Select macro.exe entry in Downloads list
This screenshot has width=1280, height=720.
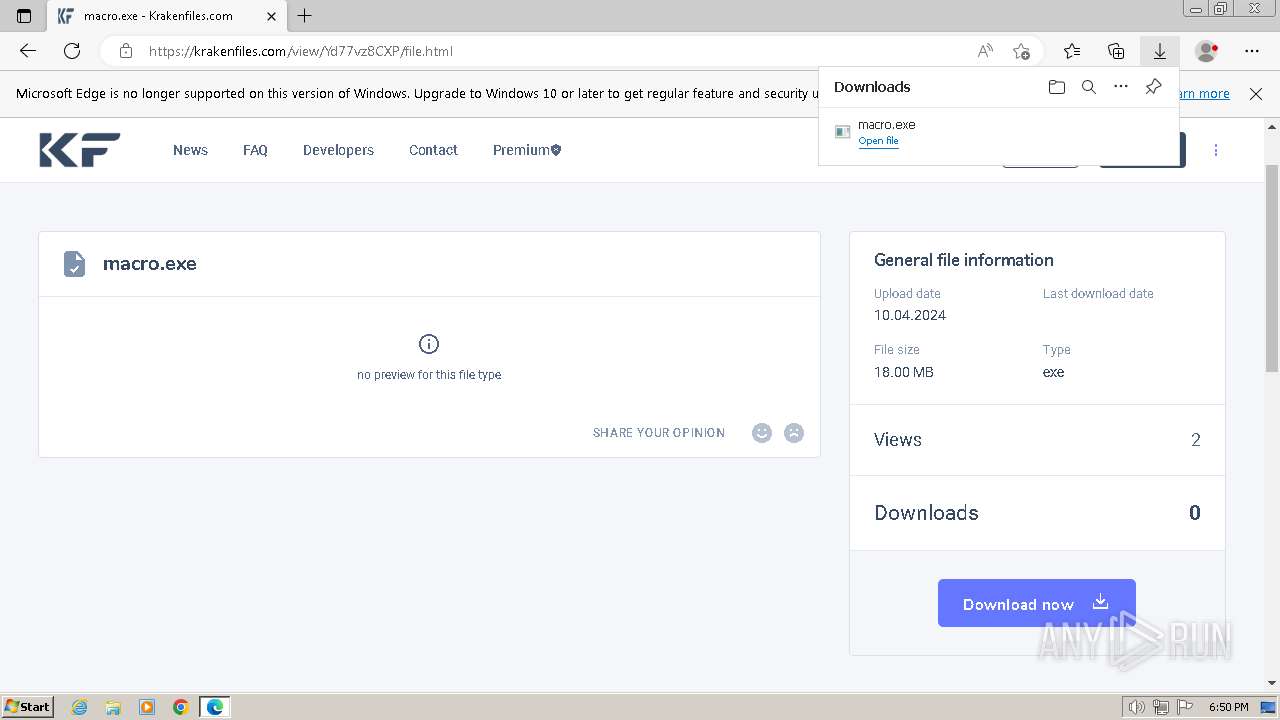(999, 133)
